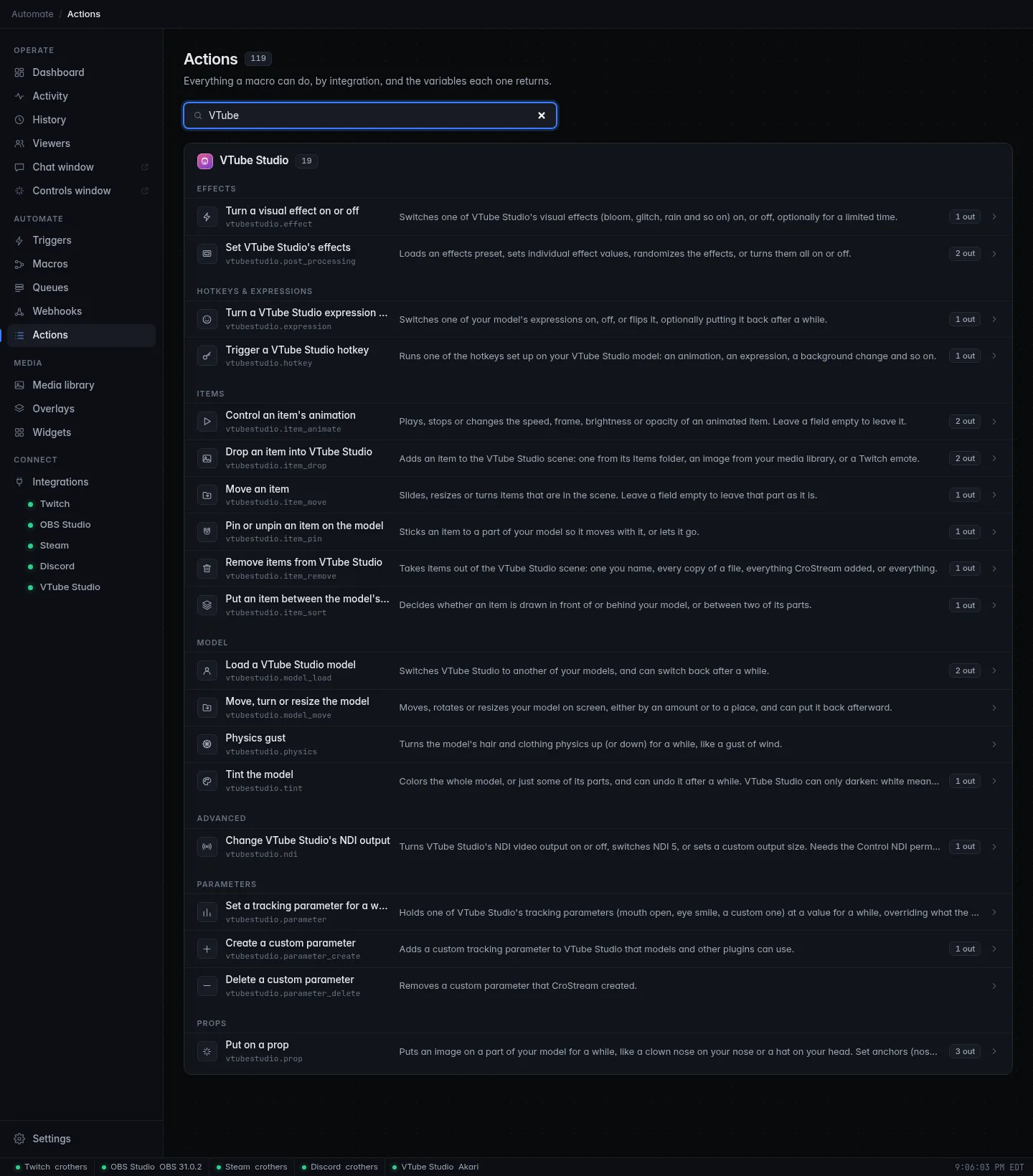Expand the Set VTube Studio's effects row chevron
Screen dimensions: 1033x1176
(x=994, y=254)
